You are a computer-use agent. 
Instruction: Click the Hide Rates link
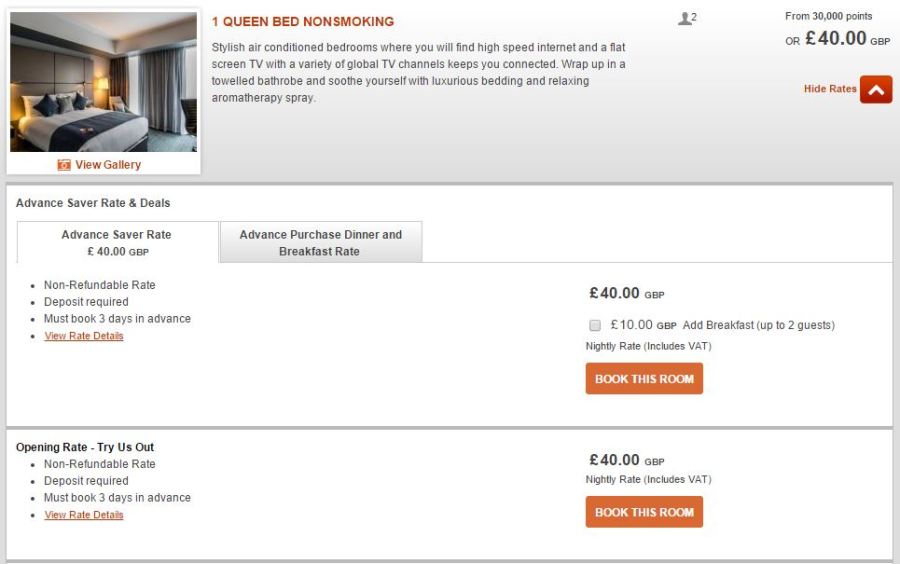click(830, 89)
